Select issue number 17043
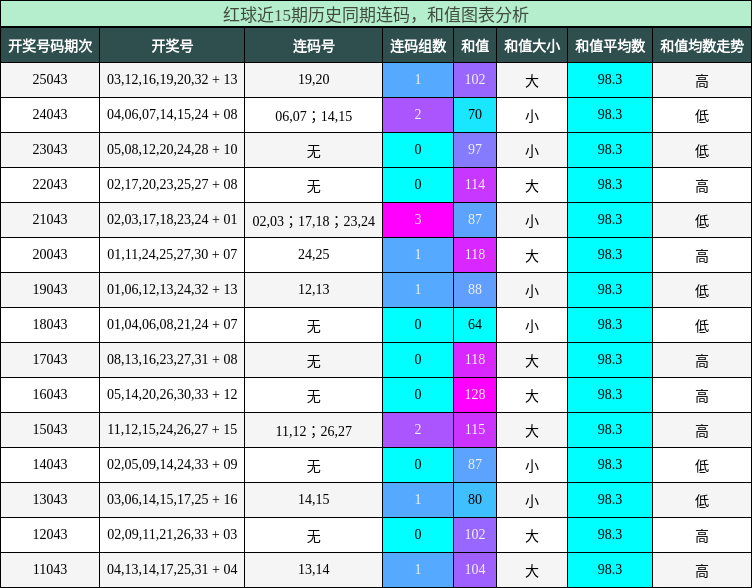This screenshot has height=588, width=752. (x=50, y=359)
